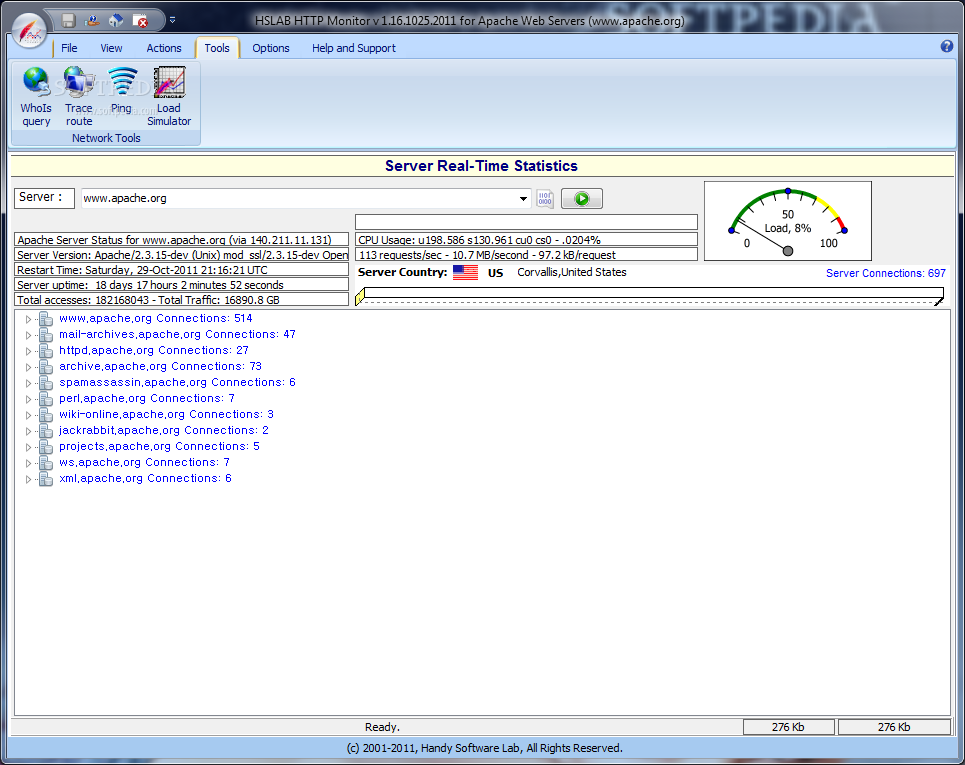
Task: Click the window with red X icon
Action: [141, 21]
